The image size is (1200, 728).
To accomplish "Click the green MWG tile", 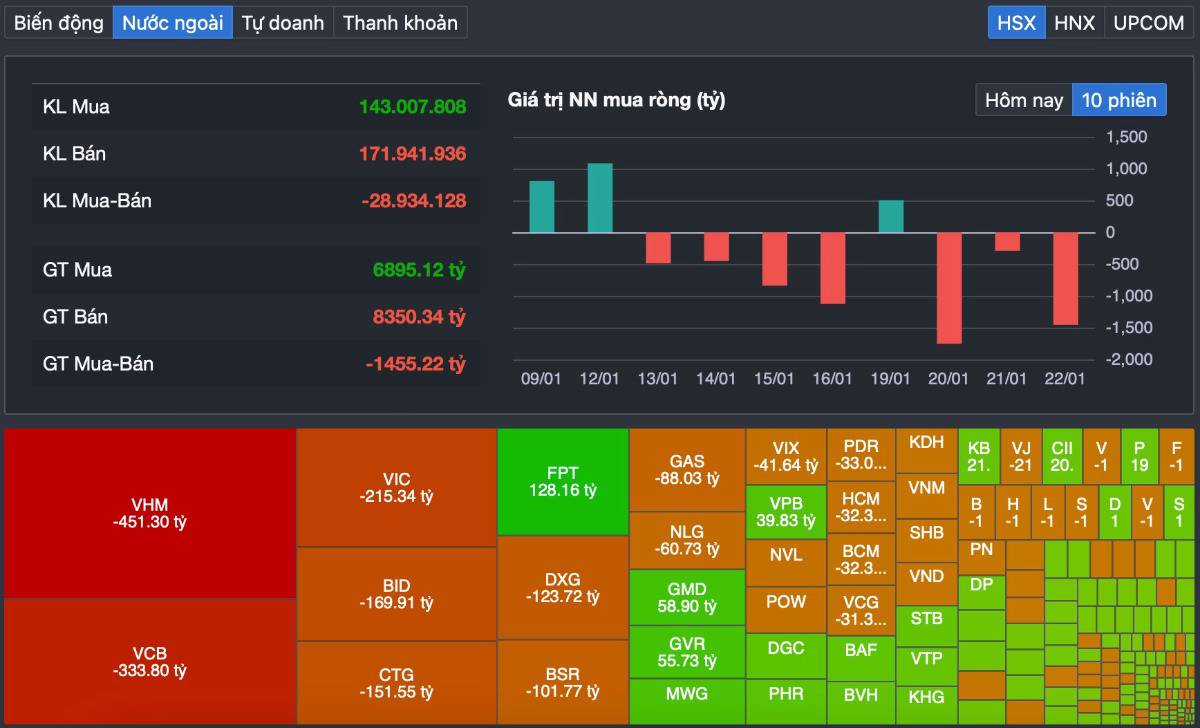I will (x=687, y=702).
